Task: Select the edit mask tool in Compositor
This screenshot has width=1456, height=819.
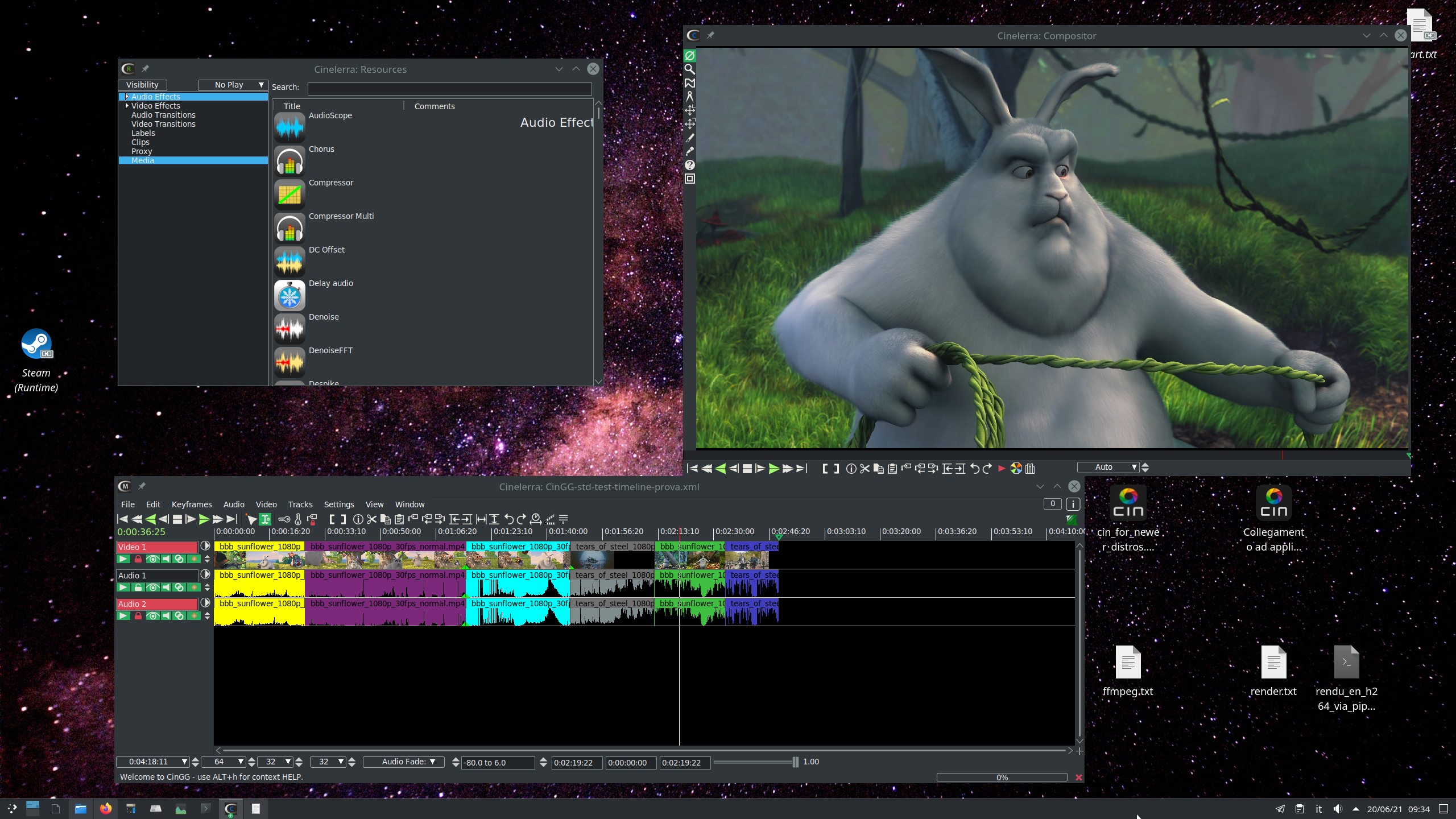Action: 689,83
